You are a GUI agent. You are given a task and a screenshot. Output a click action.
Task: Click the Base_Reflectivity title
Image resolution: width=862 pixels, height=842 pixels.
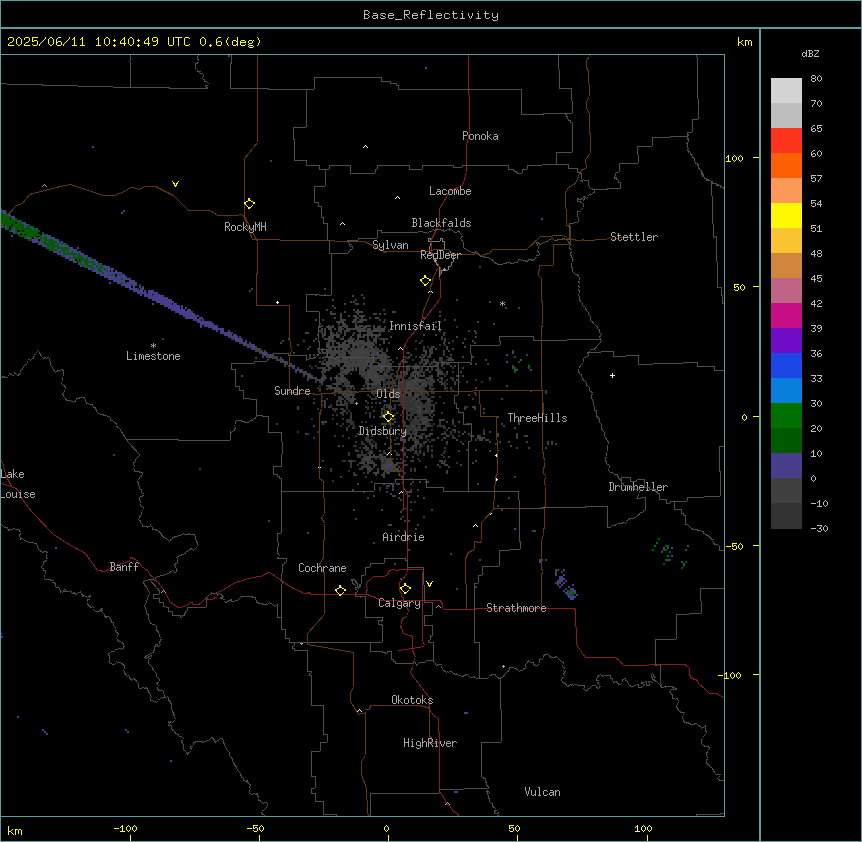coord(431,15)
